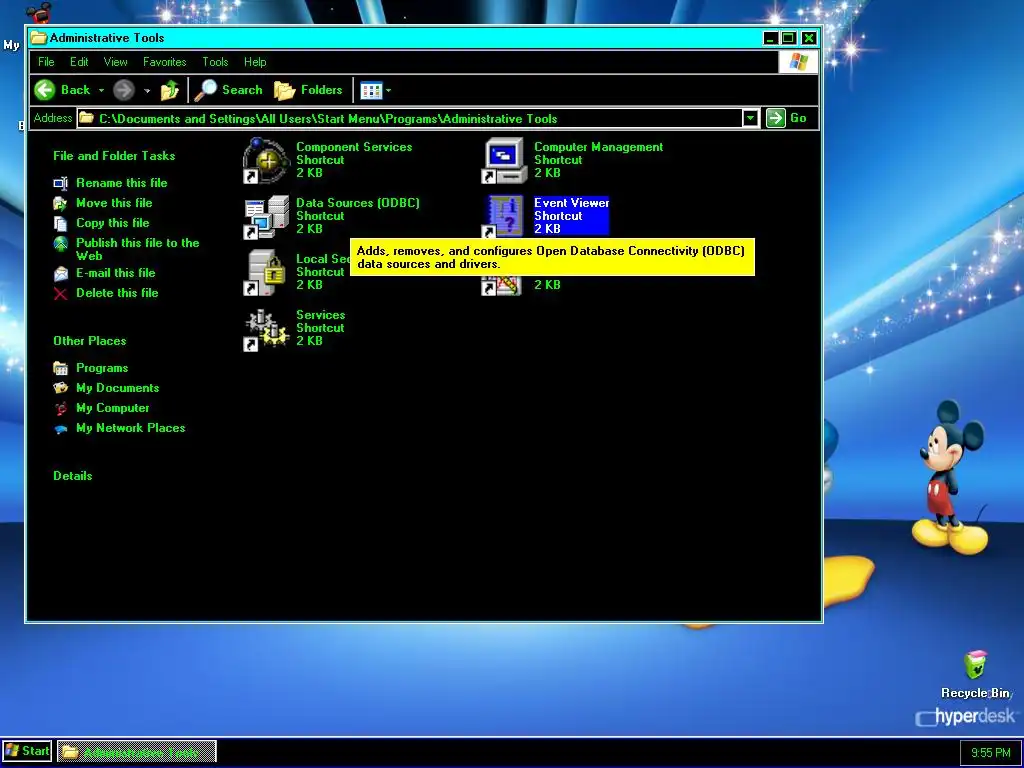Open the Tools menu
Screen dimensions: 1024x768
(215, 62)
